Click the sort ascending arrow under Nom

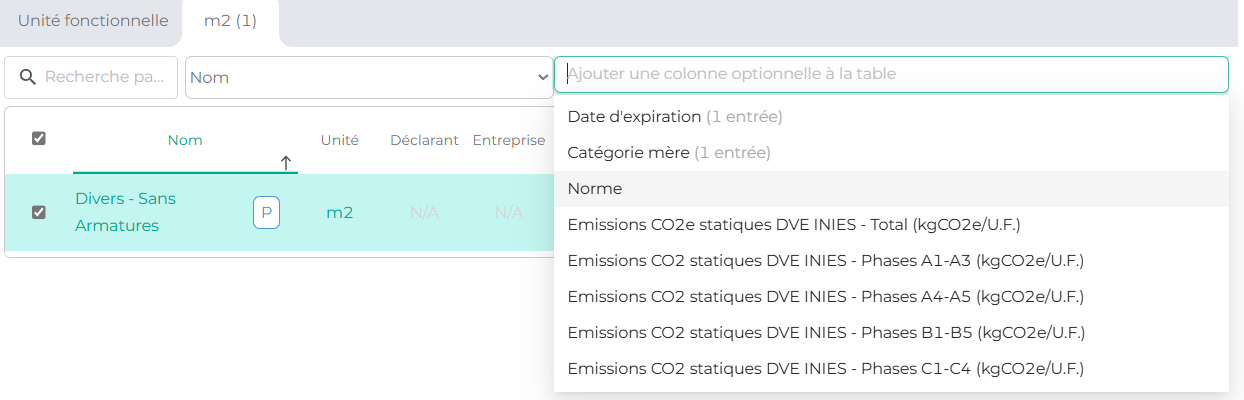tap(286, 162)
